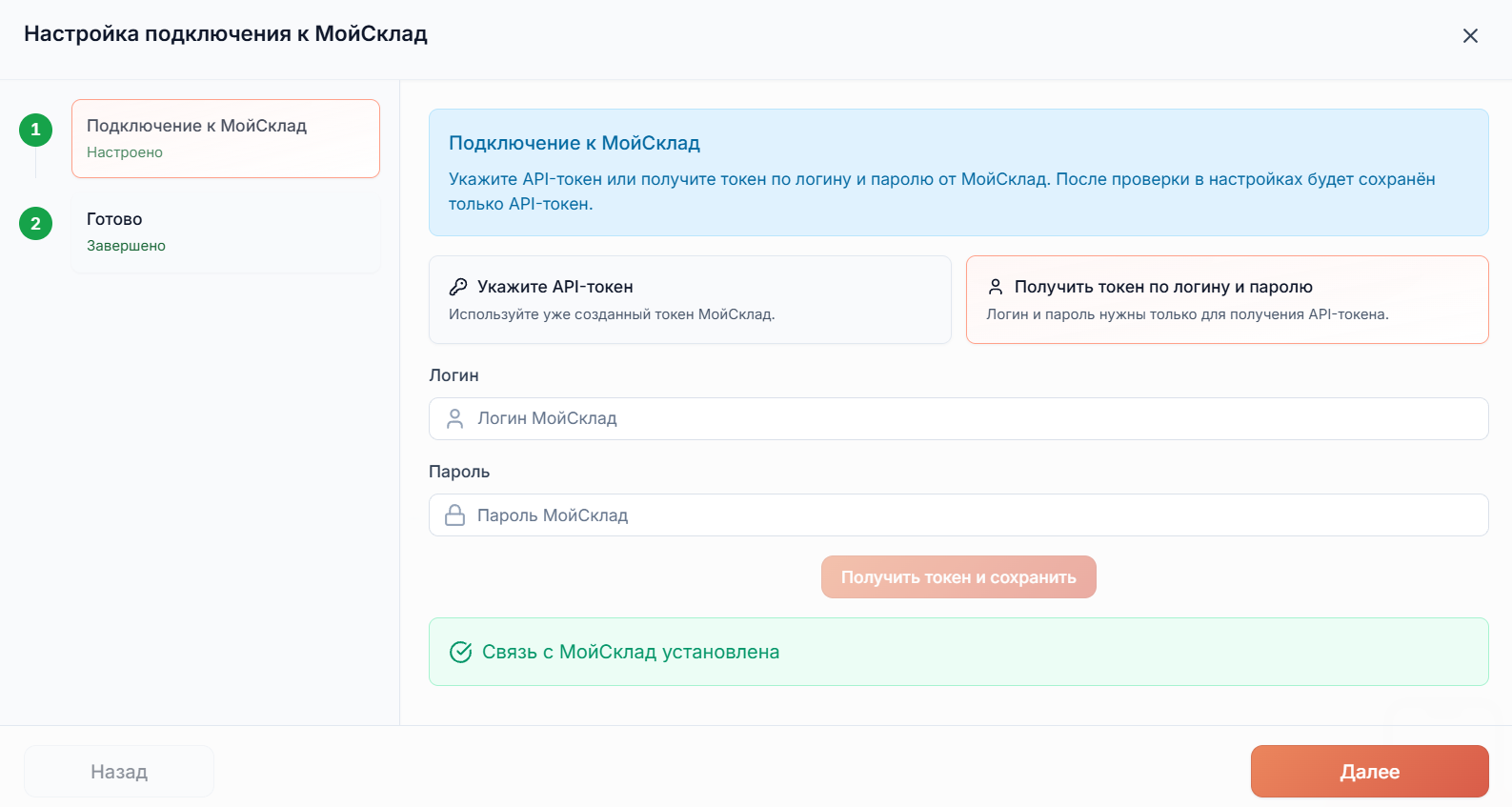Click the Настроено status text
Image resolution: width=1512 pixels, height=807 pixels.
click(125, 152)
